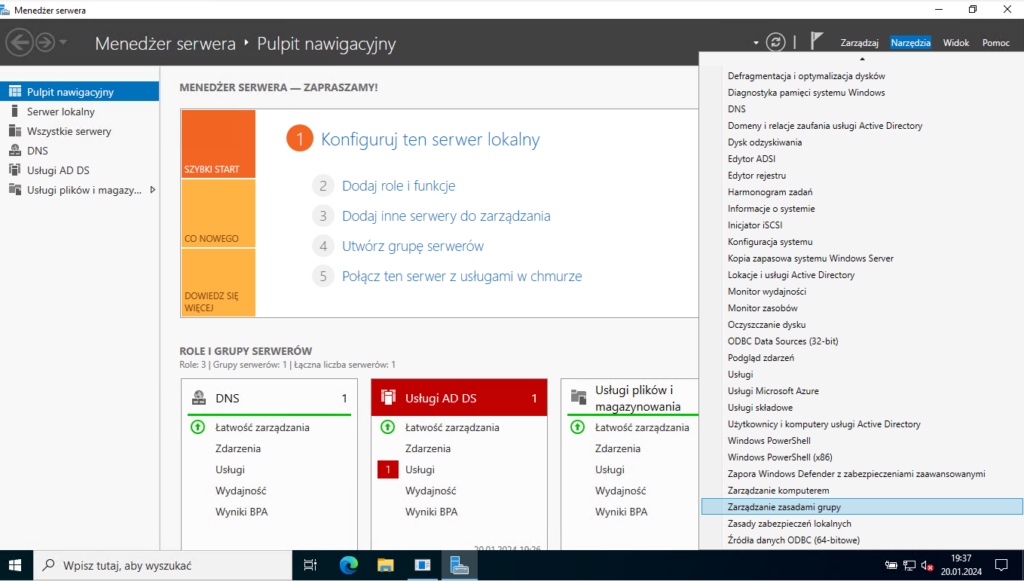
Task: Close the Narzędzia menu in the header
Action: [x=910, y=43]
